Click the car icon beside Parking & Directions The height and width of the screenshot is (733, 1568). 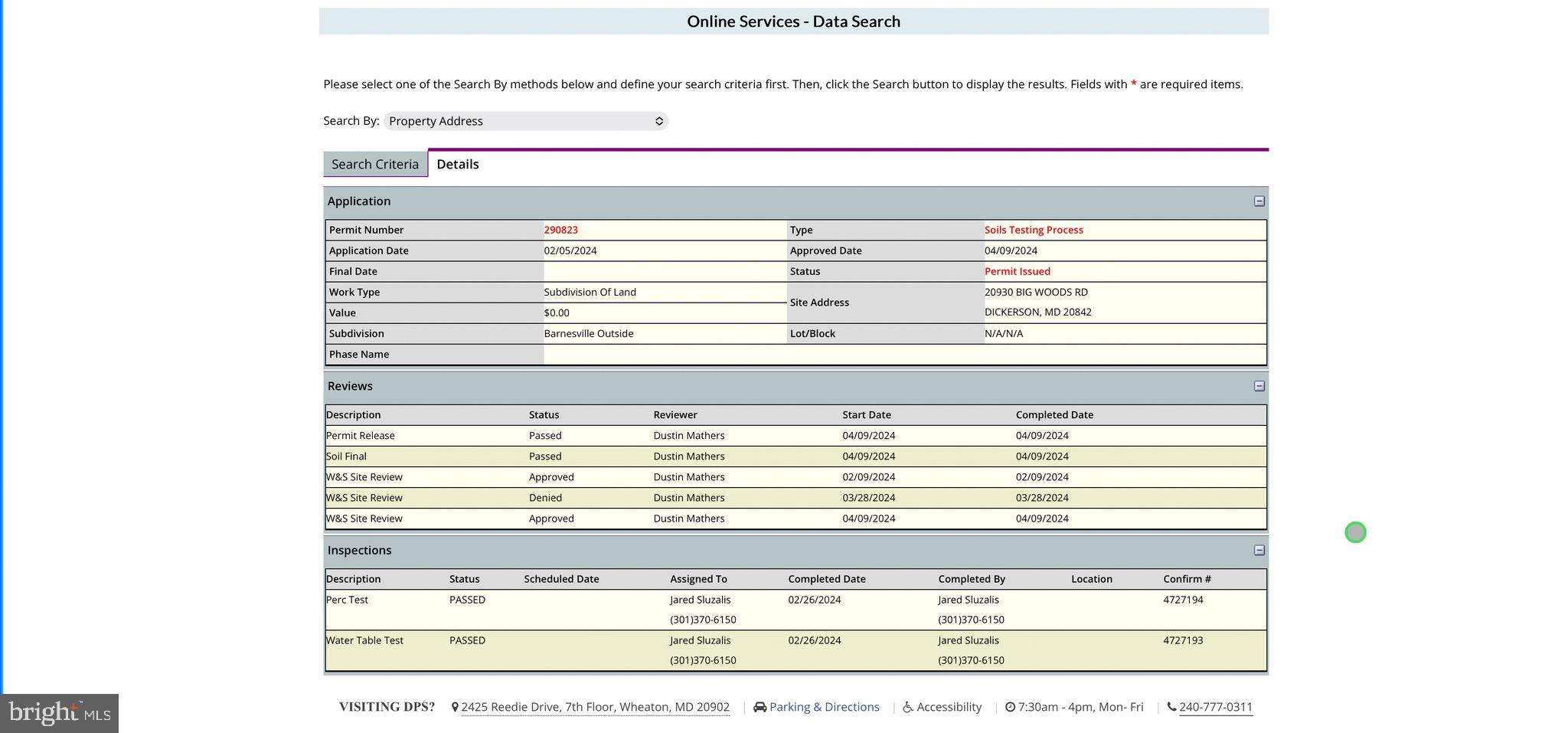click(x=759, y=708)
